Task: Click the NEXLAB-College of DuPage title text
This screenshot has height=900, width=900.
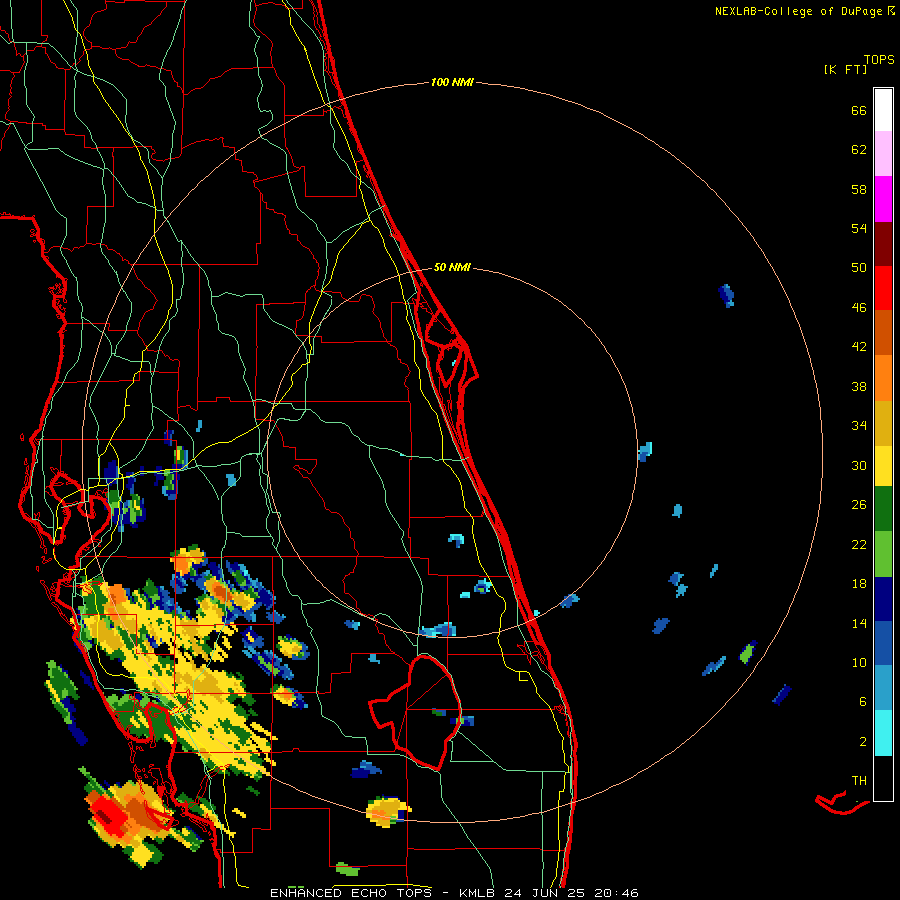Action: tap(798, 11)
